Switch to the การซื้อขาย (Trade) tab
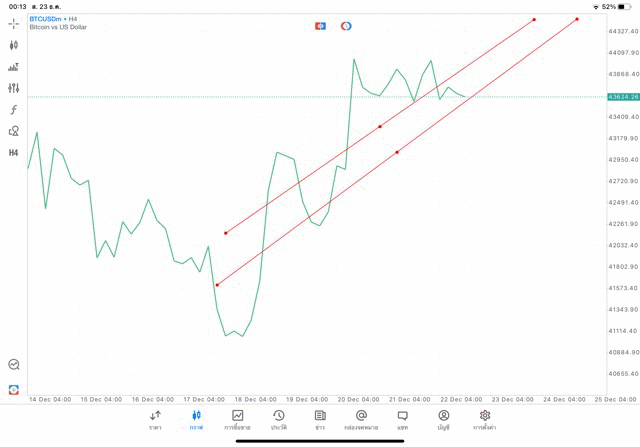The image size is (640, 447). click(x=238, y=420)
